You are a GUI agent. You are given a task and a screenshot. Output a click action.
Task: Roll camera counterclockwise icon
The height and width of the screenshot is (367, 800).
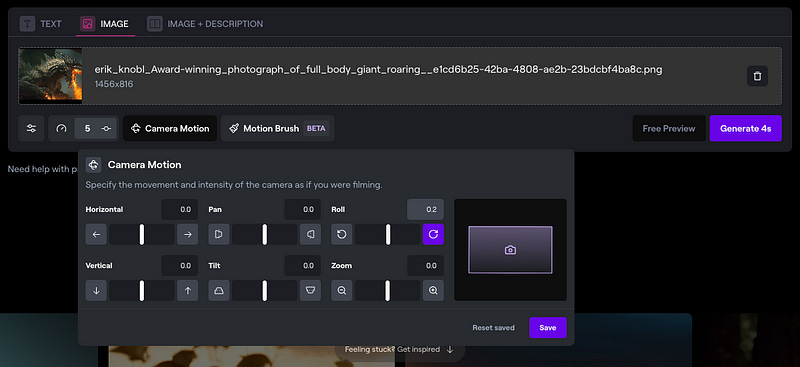pos(342,234)
